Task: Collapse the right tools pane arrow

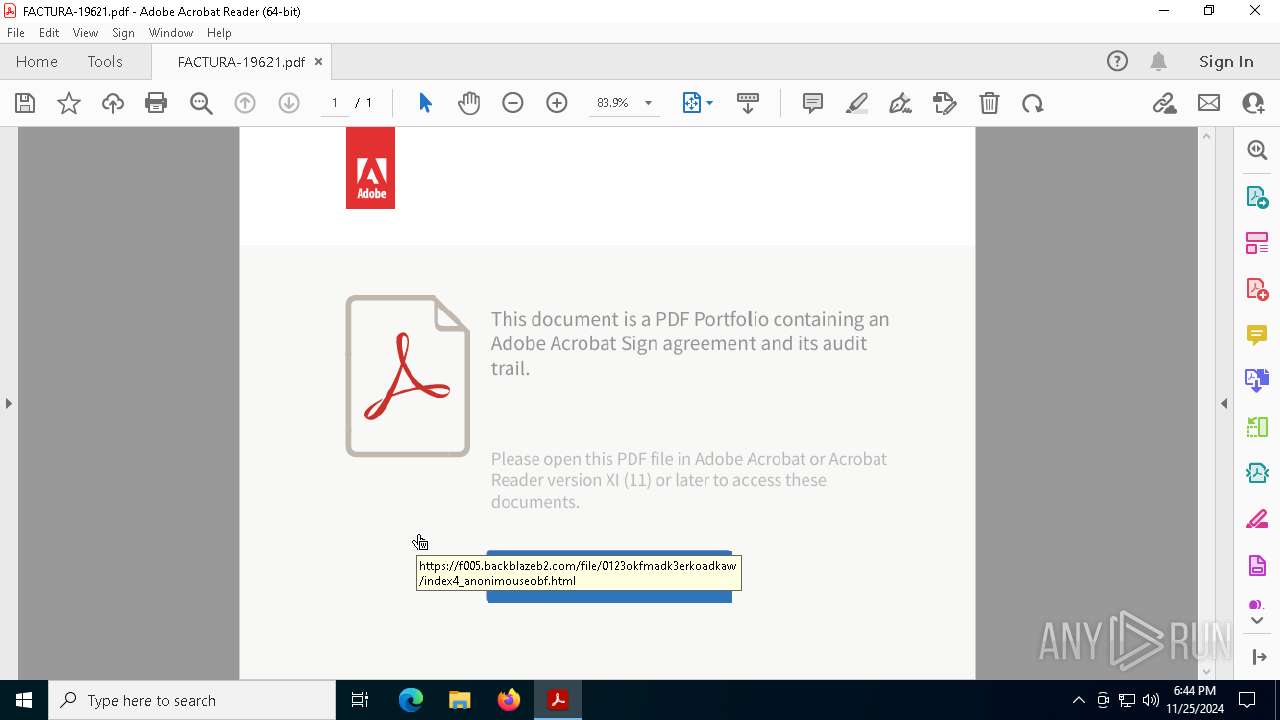Action: [1224, 403]
